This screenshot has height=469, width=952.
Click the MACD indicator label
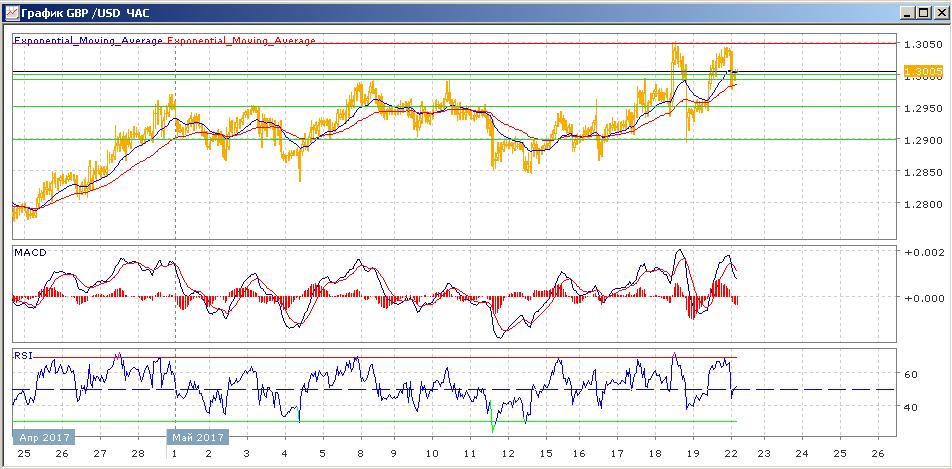30,253
